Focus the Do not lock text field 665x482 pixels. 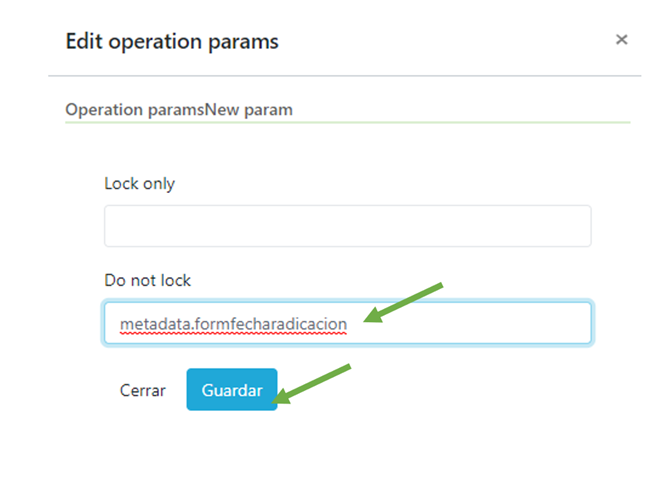[x=347, y=324]
